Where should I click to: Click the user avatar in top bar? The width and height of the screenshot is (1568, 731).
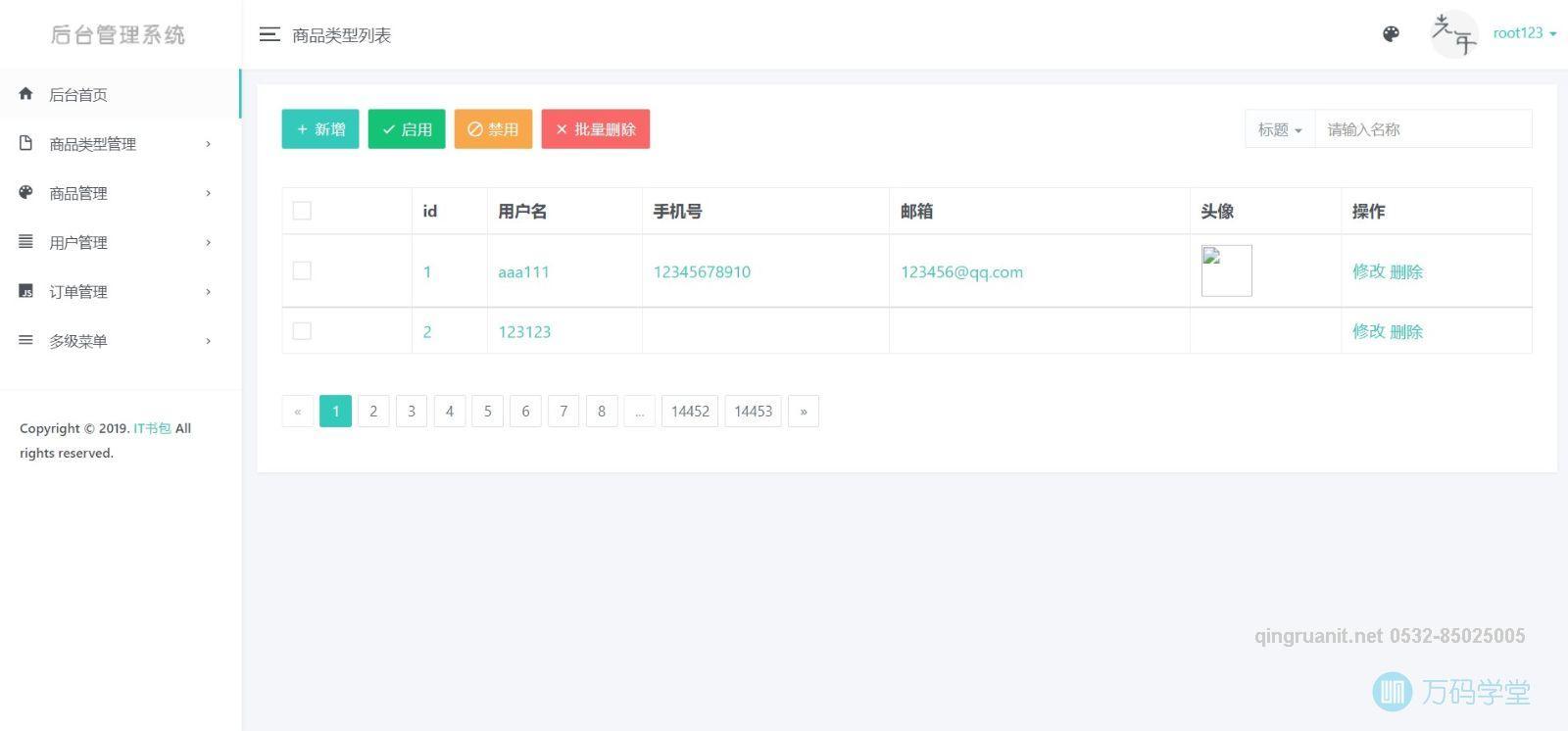pos(1454,34)
